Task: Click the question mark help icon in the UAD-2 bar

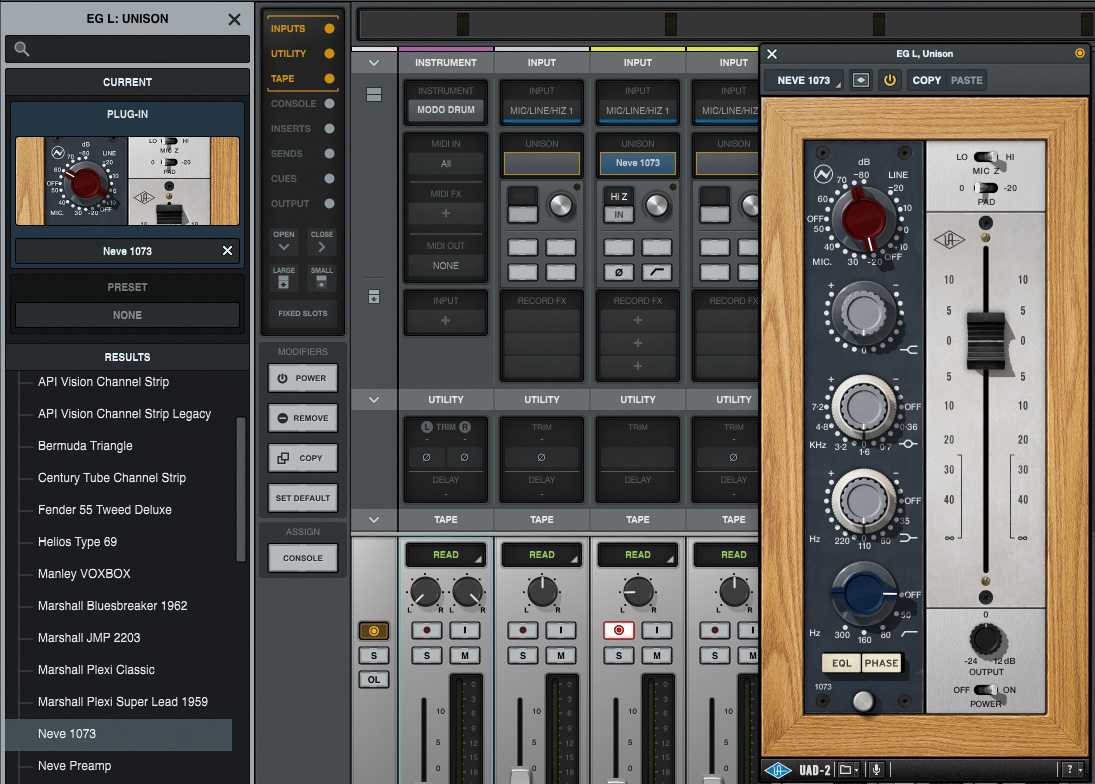Action: [x=1069, y=769]
